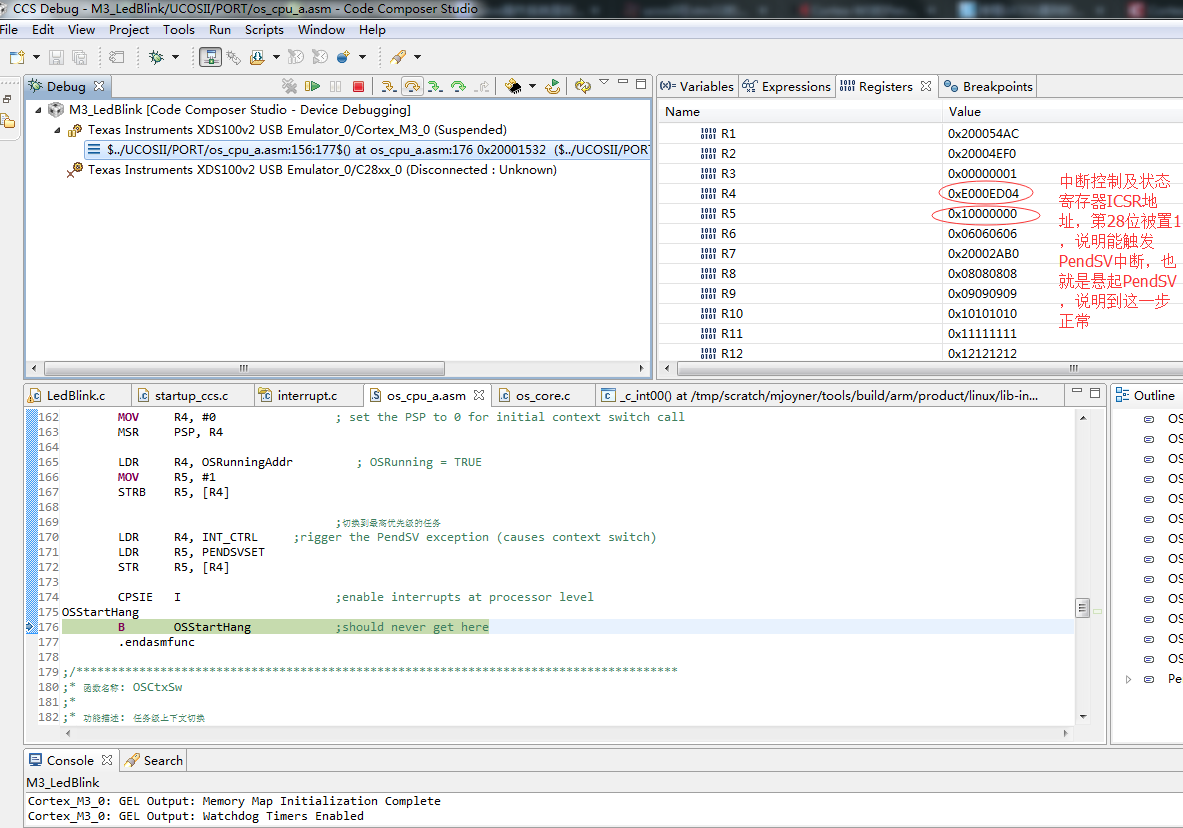This screenshot has width=1183, height=828.
Task: Collapse the Cortex_M3_0 emulator node
Action: pos(58,130)
